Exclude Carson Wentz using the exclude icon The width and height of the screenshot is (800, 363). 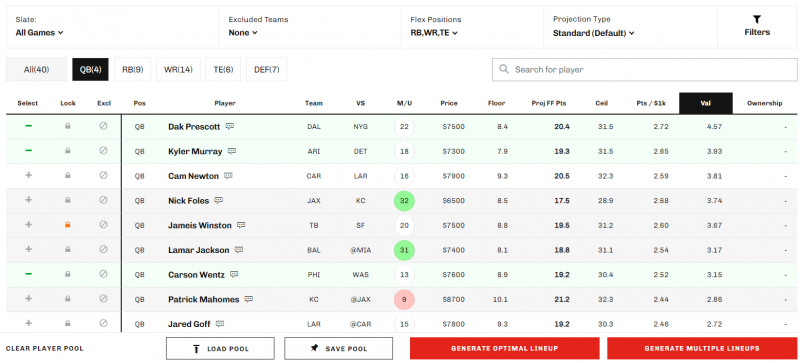(x=104, y=274)
